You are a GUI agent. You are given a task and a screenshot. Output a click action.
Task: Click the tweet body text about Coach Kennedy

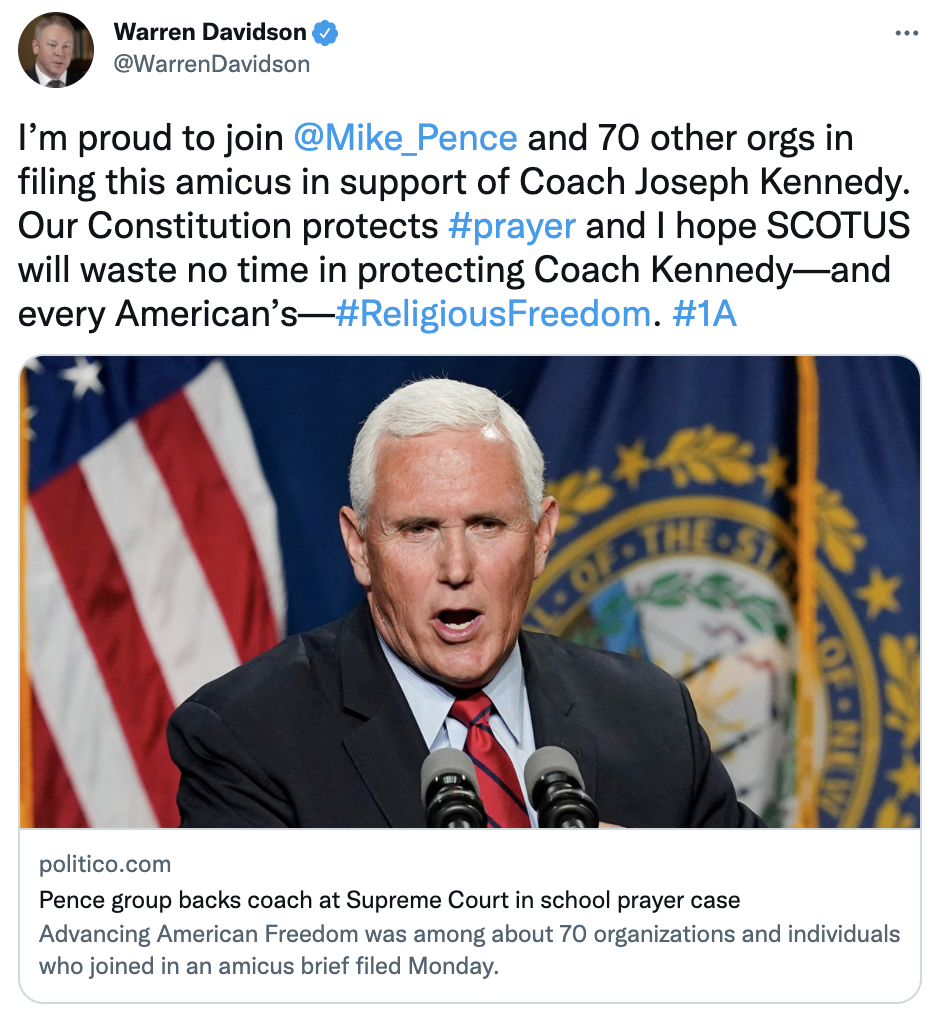point(464,226)
